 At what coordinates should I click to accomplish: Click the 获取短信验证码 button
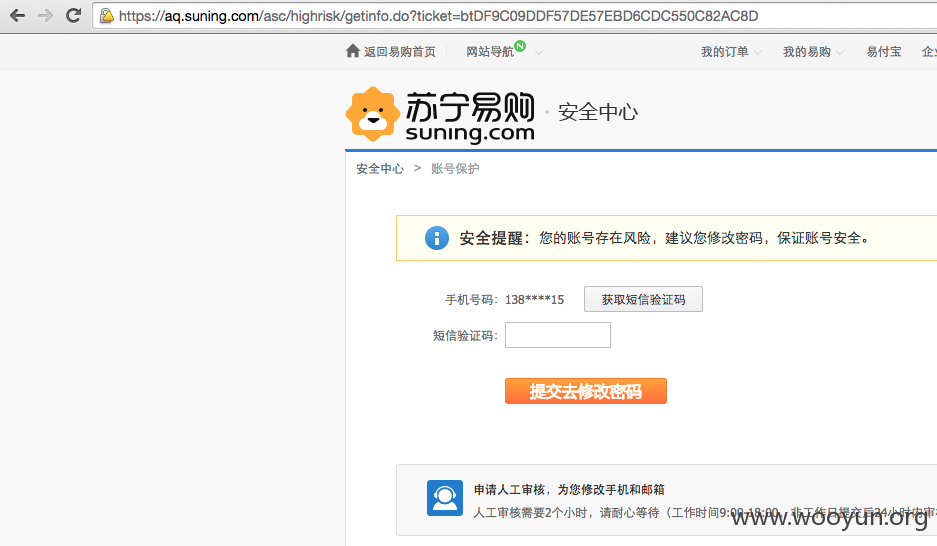(643, 299)
